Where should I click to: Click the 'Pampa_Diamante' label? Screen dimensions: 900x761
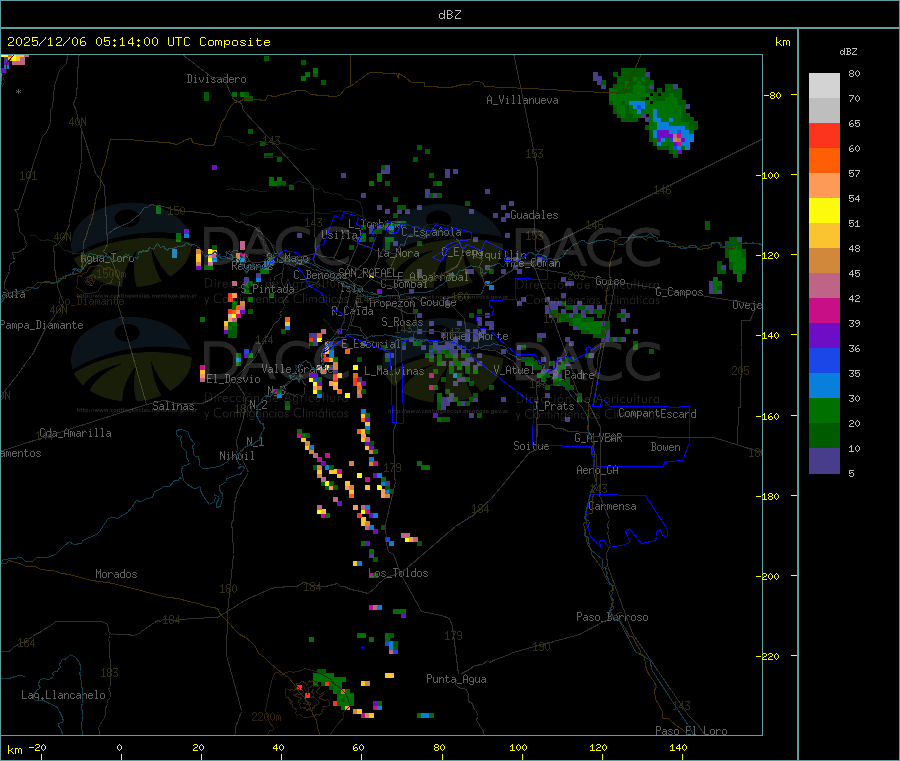click(42, 325)
